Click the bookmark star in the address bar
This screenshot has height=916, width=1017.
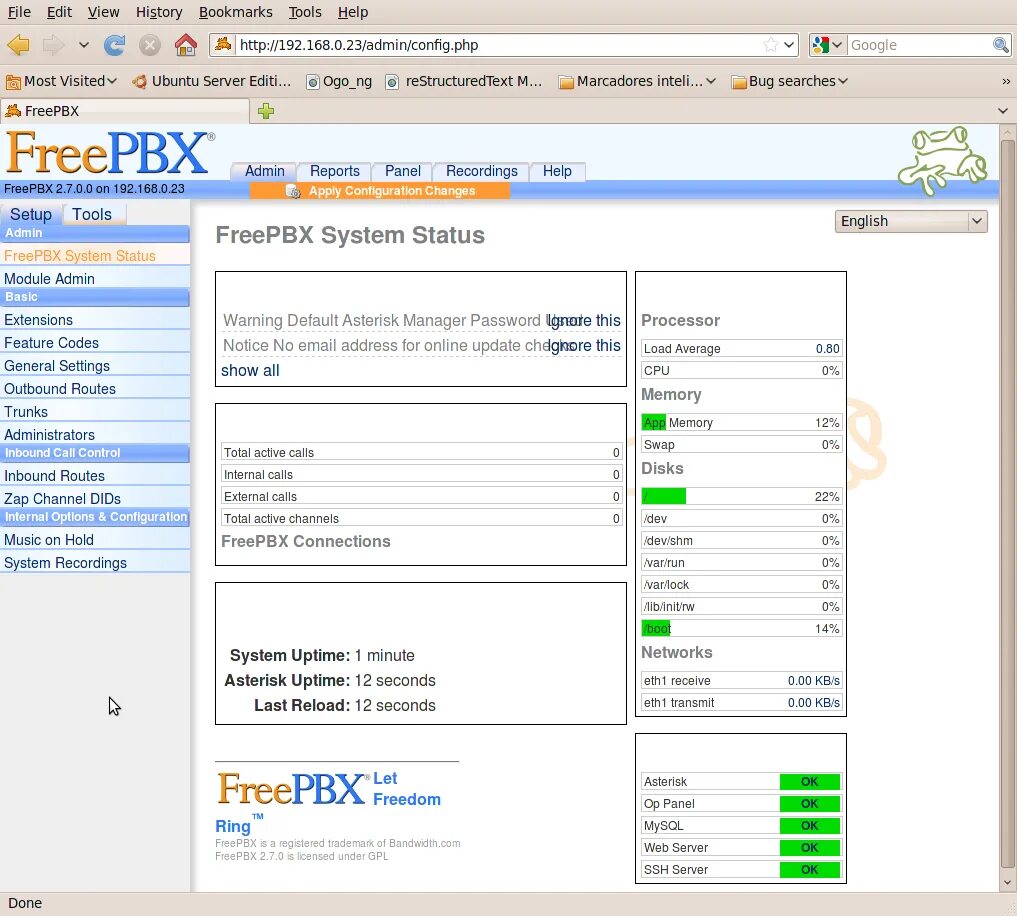(x=771, y=45)
